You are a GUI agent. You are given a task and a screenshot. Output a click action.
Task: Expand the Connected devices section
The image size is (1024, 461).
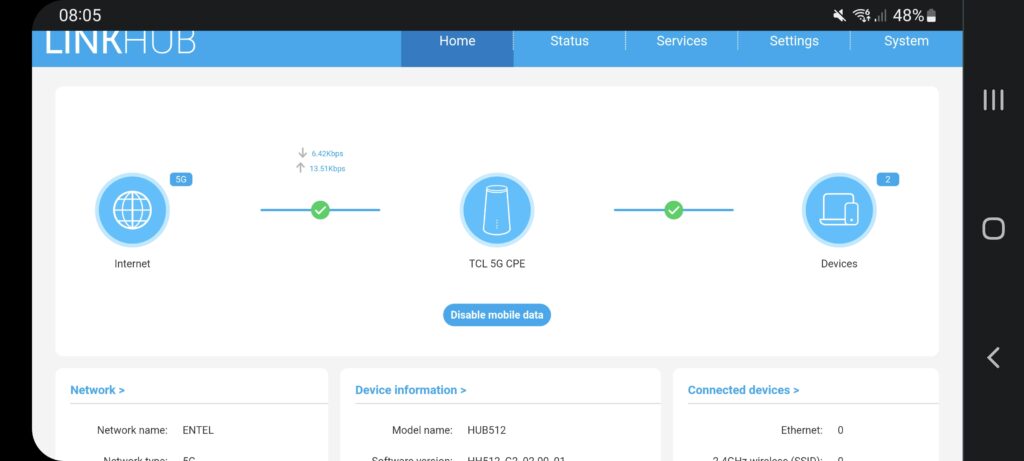743,390
